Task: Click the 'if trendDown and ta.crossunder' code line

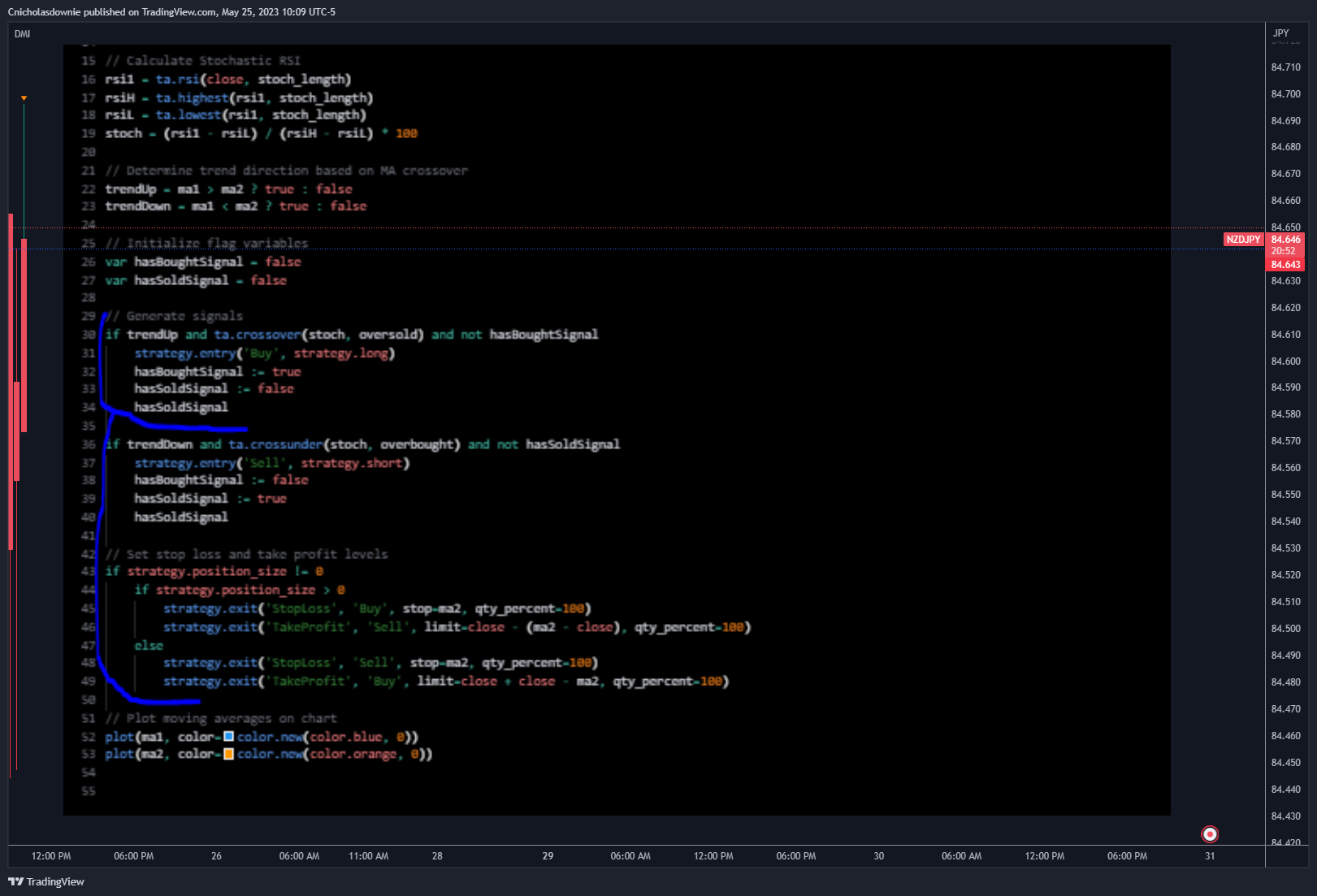Action: click(x=362, y=444)
